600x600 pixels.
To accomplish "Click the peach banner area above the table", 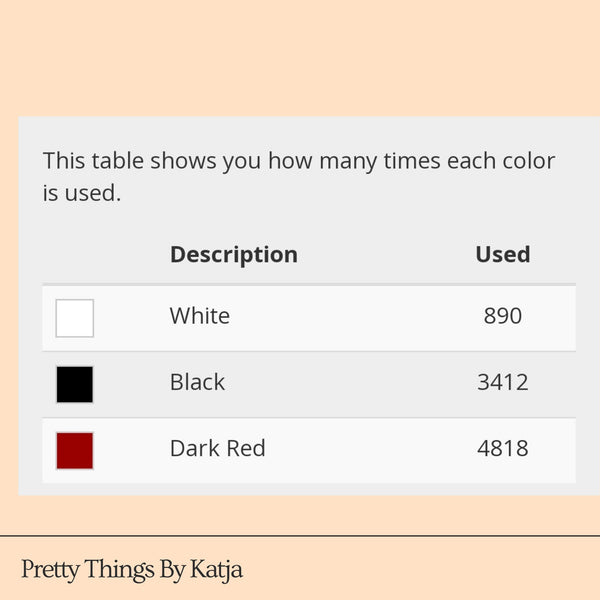I will [x=300, y=58].
